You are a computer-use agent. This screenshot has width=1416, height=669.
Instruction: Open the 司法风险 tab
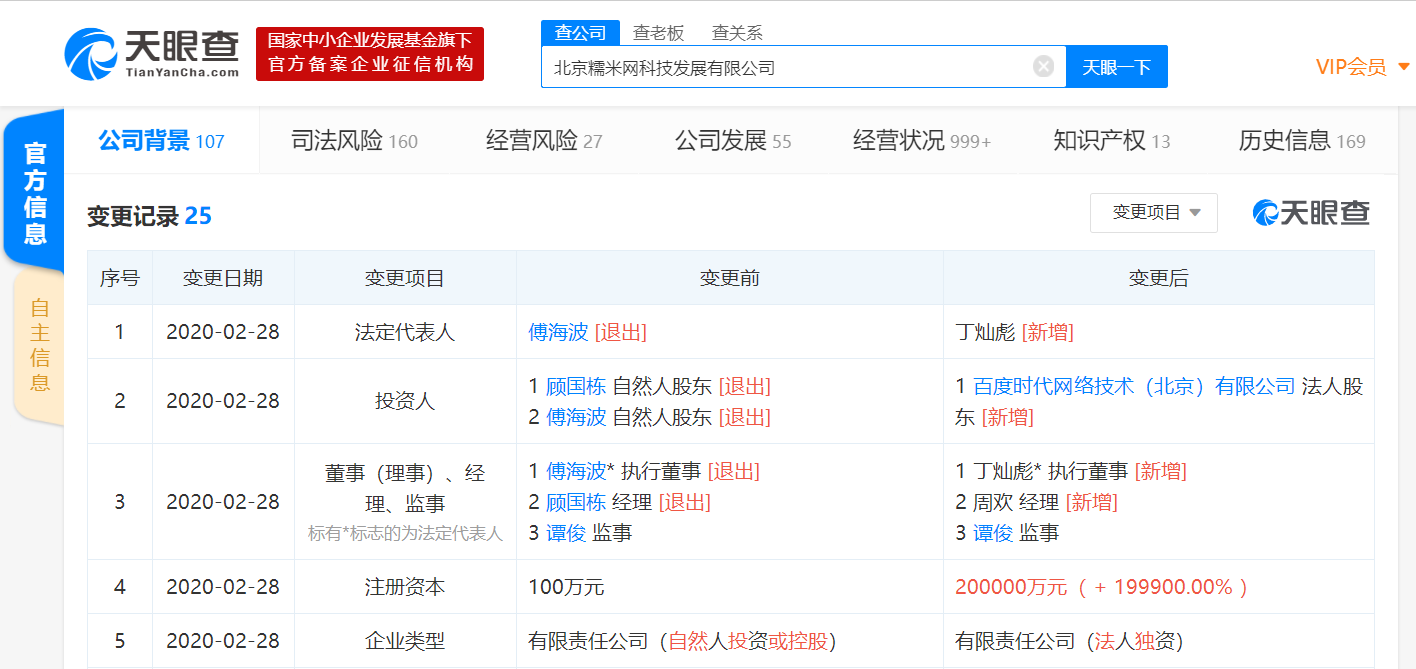coord(354,141)
